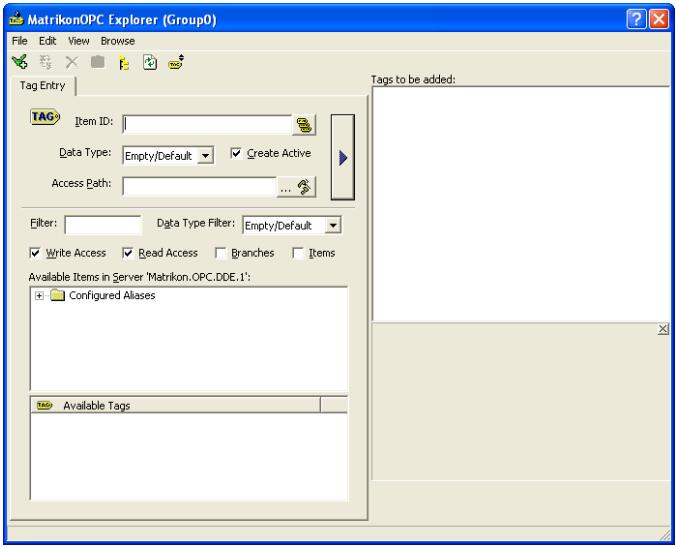This screenshot has height=547, width=676.
Task: Enable the Items checkbox
Action: pyautogui.click(x=298, y=253)
